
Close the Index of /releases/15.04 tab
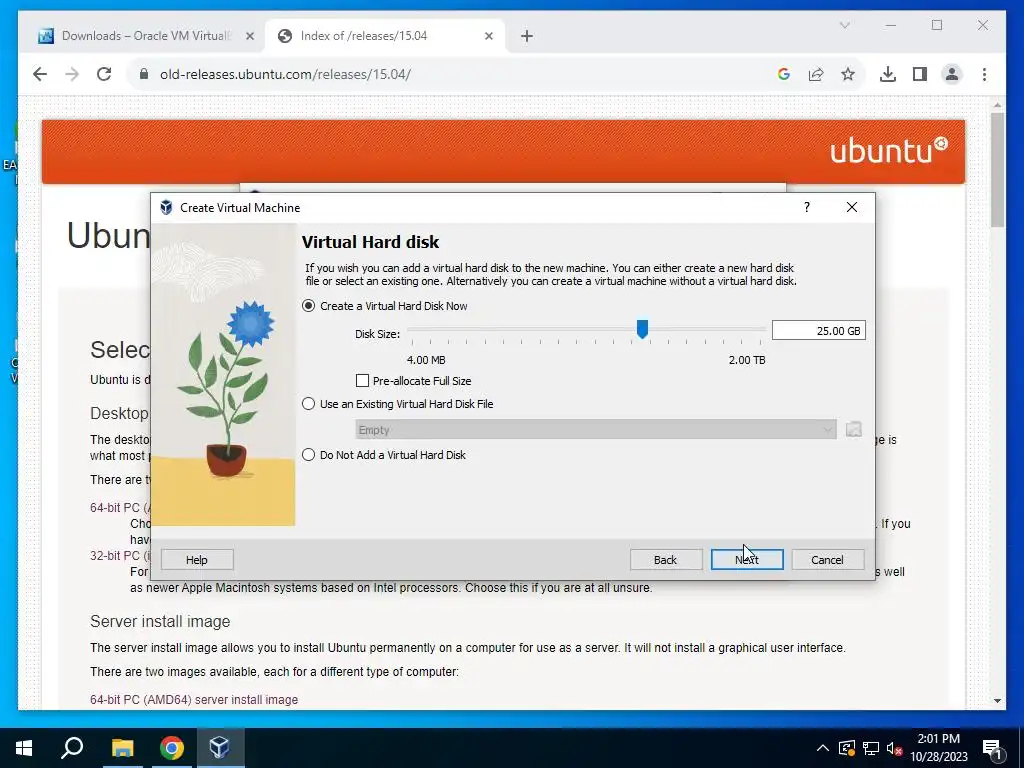488,36
